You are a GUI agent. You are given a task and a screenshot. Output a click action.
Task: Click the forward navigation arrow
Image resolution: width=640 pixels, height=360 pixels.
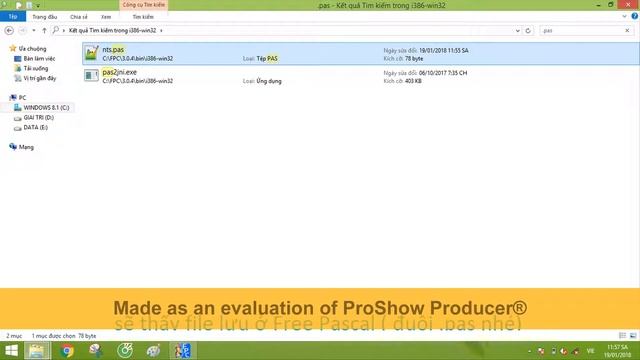(23, 31)
